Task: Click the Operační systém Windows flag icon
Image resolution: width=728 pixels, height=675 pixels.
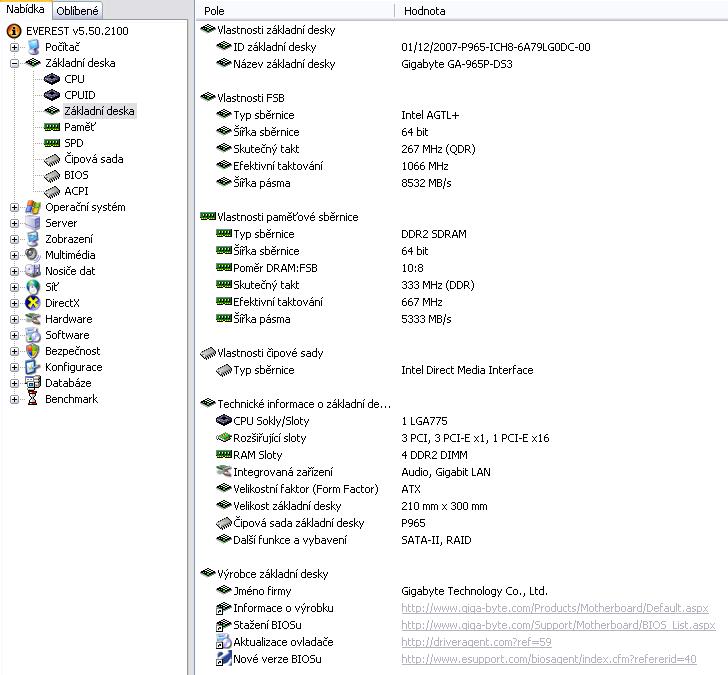Action: (33, 207)
